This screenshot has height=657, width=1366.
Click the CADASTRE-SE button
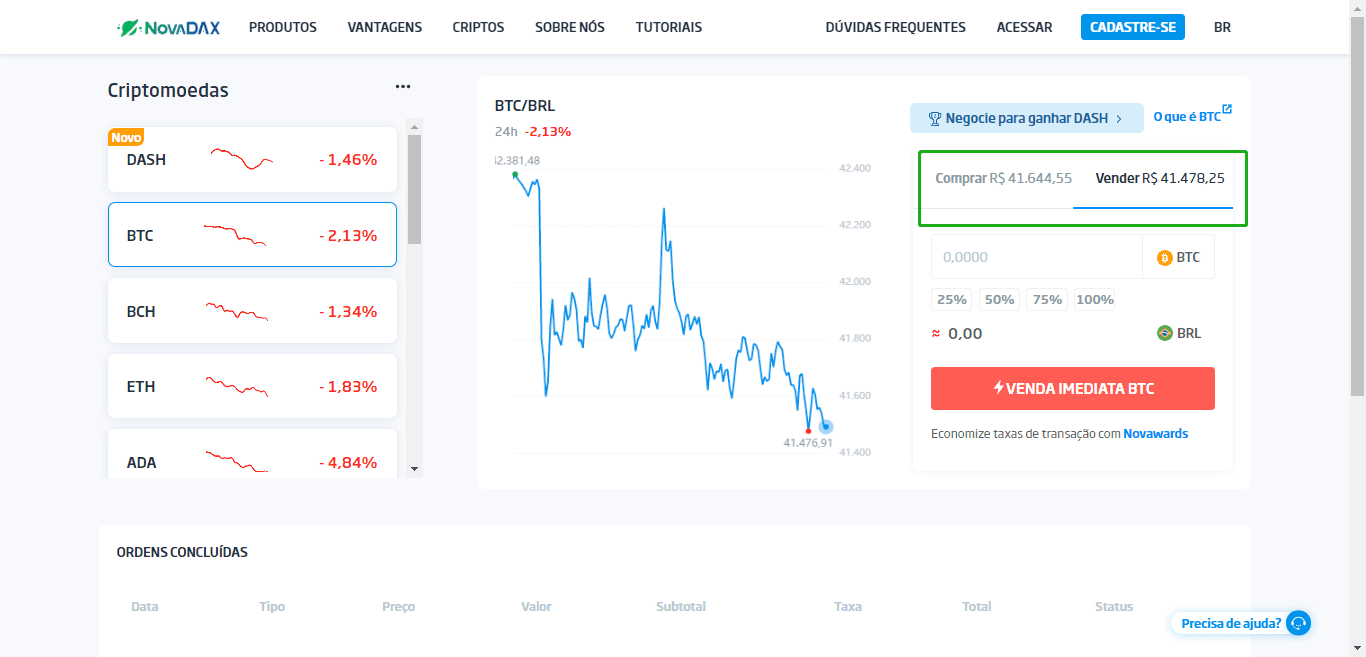point(1132,27)
